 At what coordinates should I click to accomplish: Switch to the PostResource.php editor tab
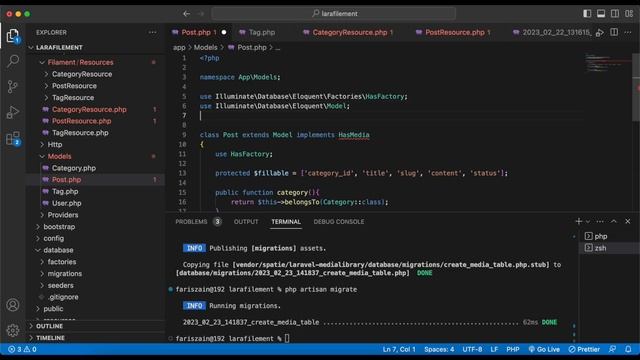(x=455, y=32)
